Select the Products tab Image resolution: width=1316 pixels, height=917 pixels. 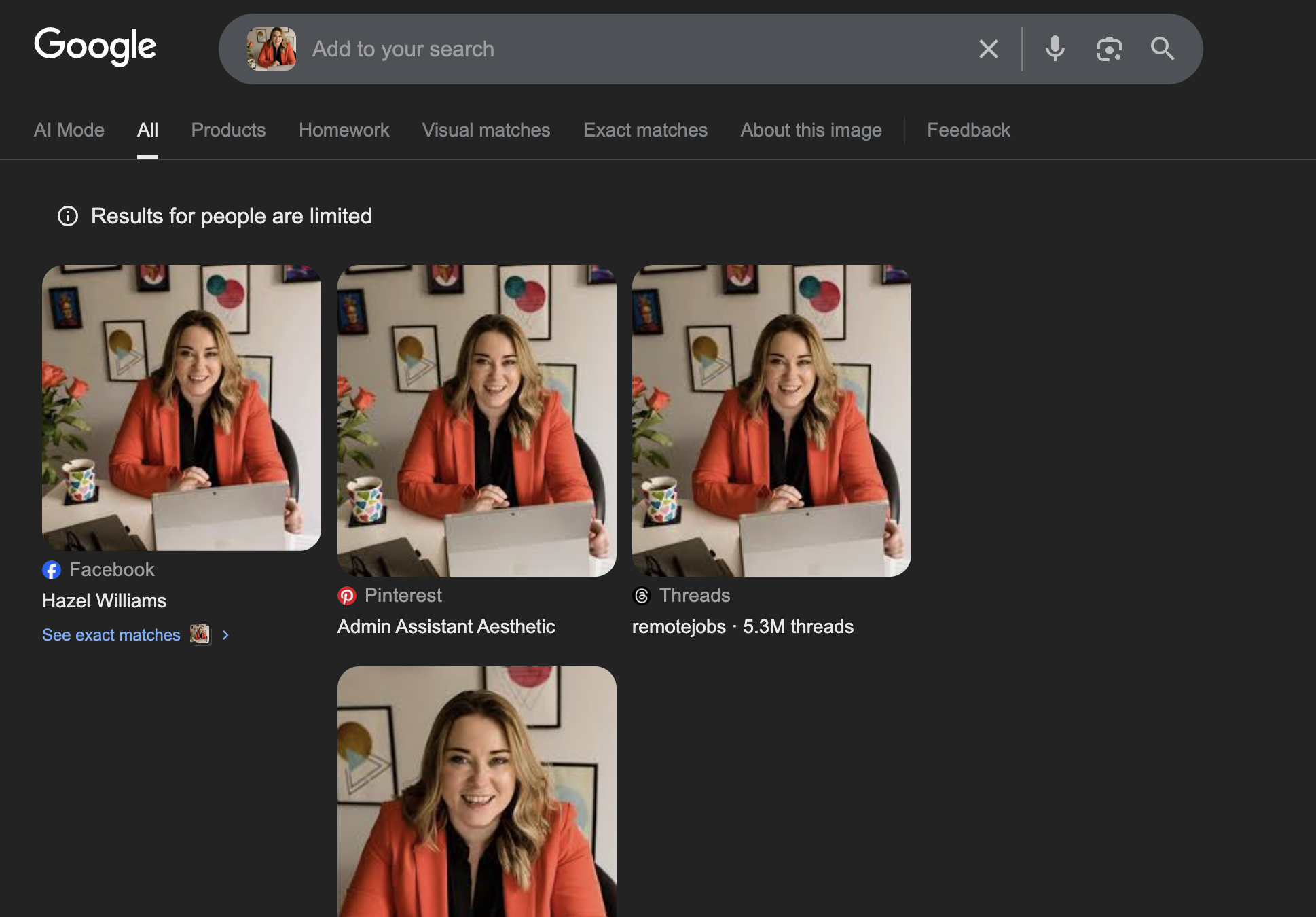point(228,130)
